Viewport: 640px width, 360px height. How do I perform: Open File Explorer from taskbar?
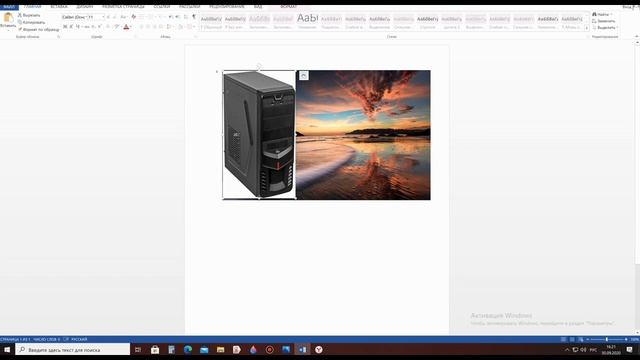pos(220,350)
